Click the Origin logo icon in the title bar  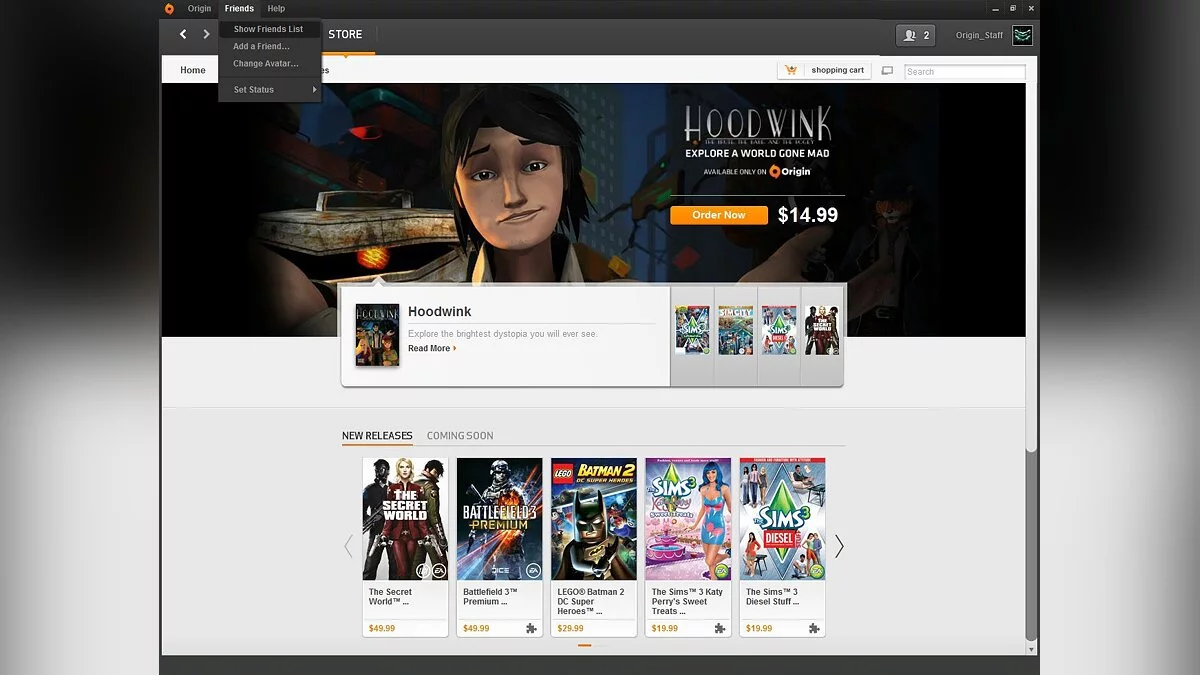click(x=169, y=9)
